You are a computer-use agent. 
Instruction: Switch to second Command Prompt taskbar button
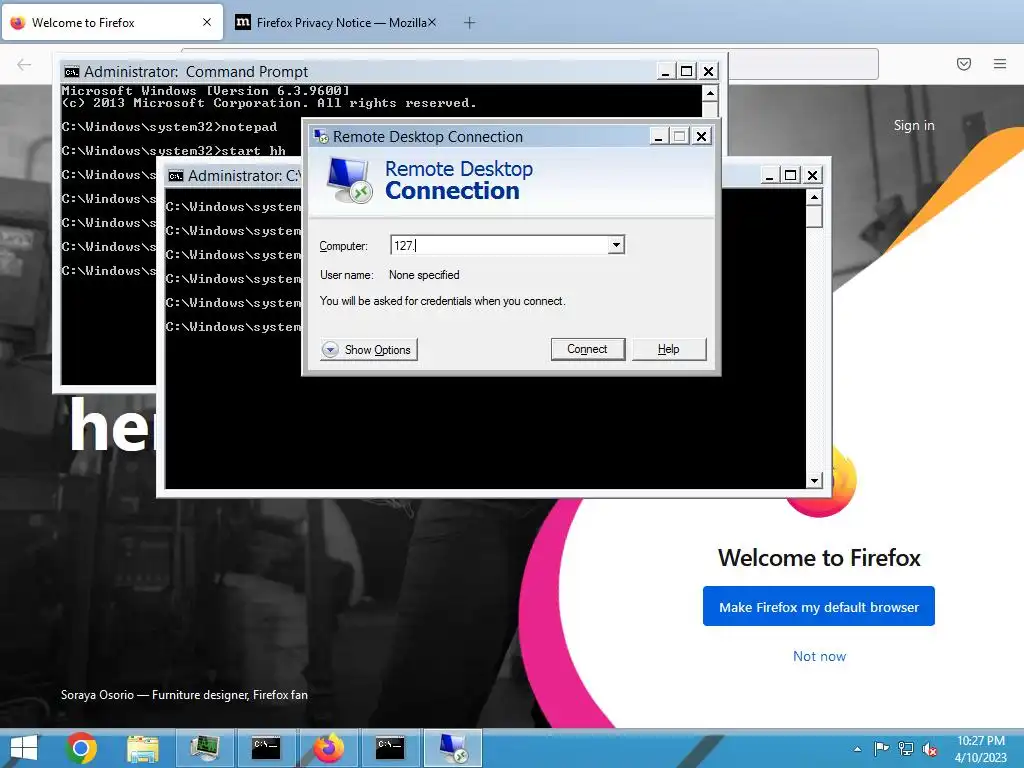[x=391, y=748]
